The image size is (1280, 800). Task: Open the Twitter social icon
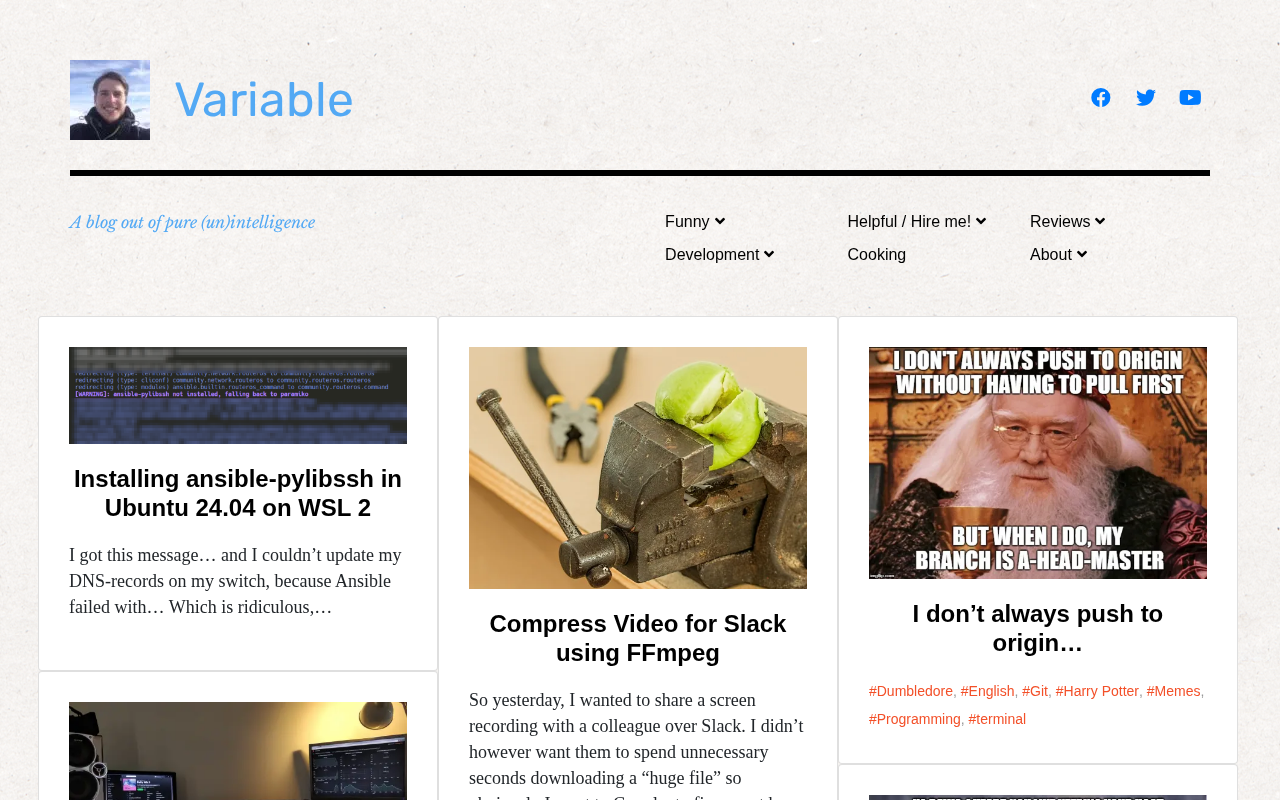1146,97
